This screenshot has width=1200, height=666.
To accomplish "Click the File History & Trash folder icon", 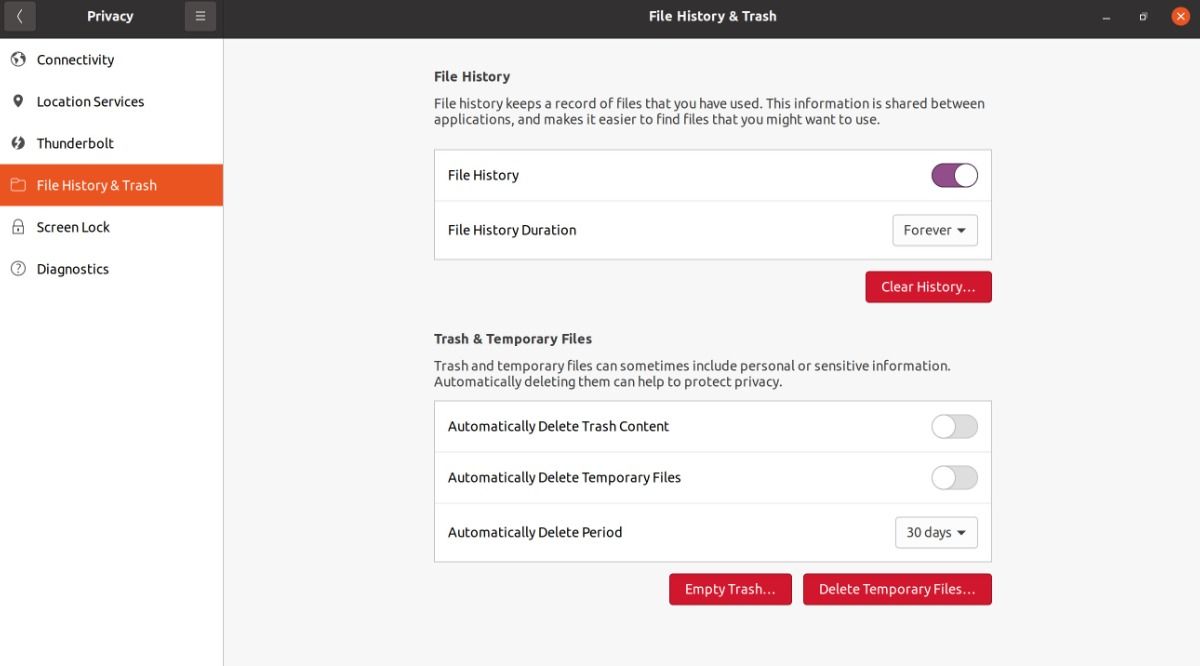I will 18,185.
